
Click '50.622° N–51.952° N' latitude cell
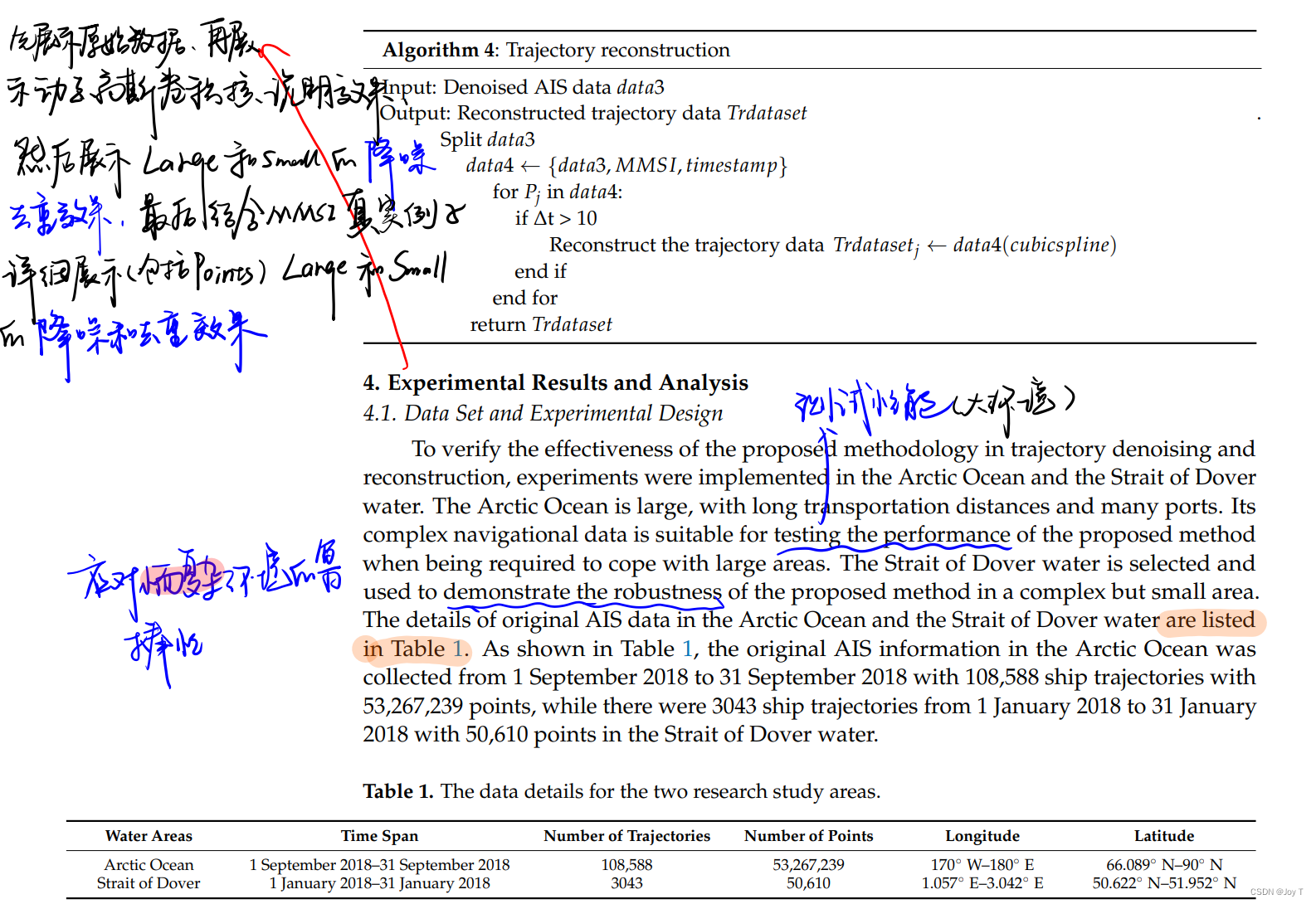tap(1164, 883)
